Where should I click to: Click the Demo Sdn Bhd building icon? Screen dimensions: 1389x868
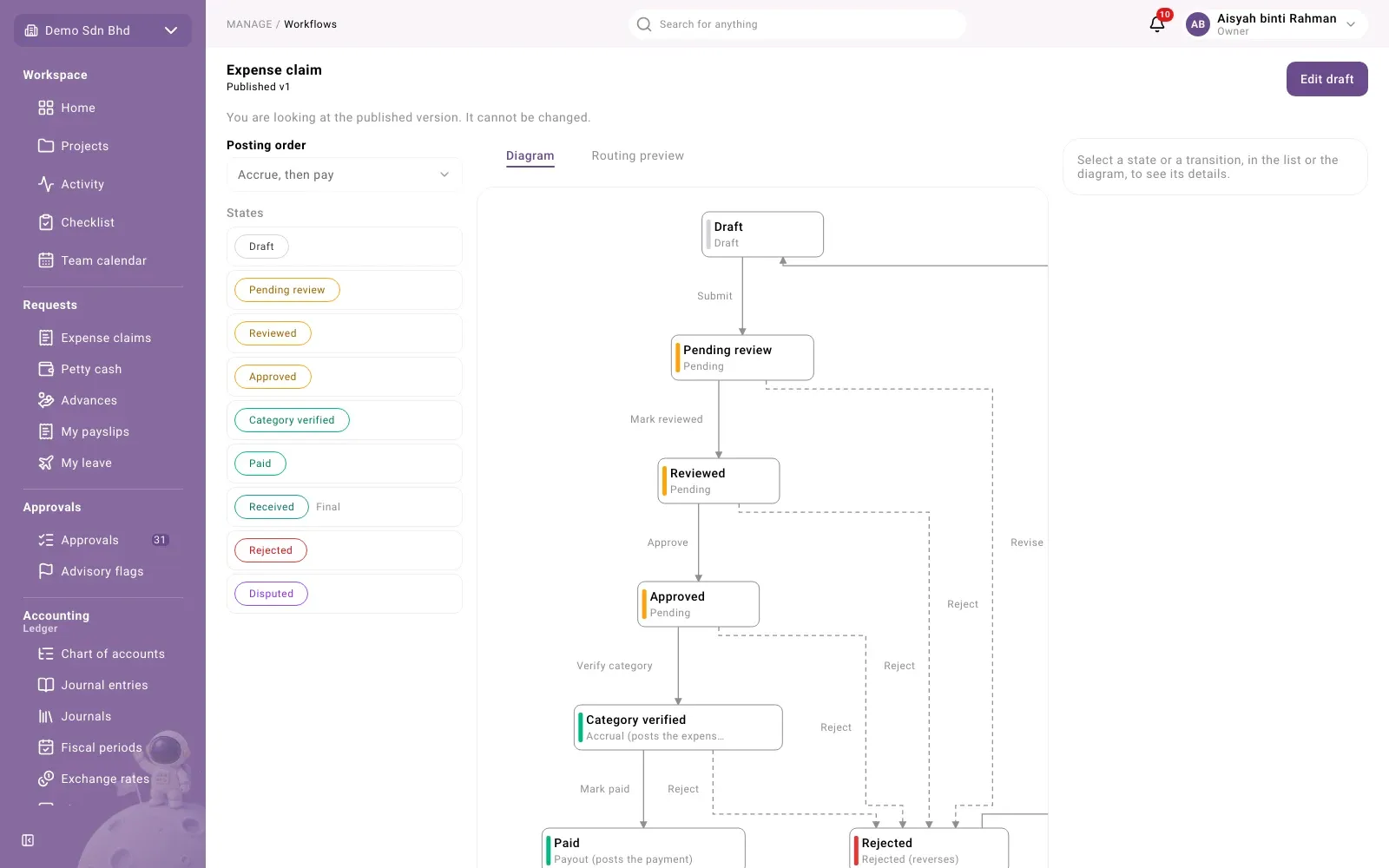pos(31,30)
